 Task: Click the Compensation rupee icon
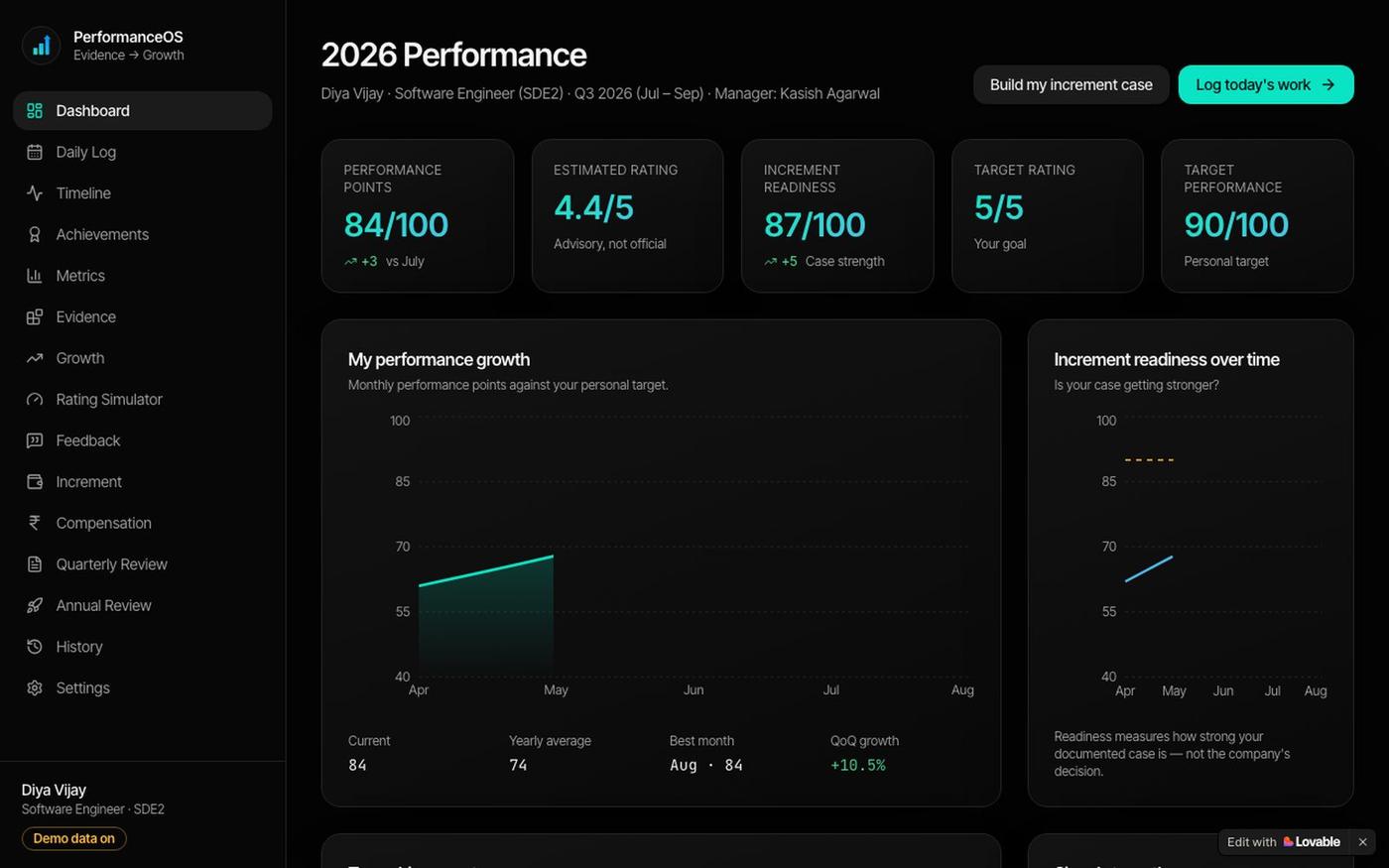coord(35,523)
